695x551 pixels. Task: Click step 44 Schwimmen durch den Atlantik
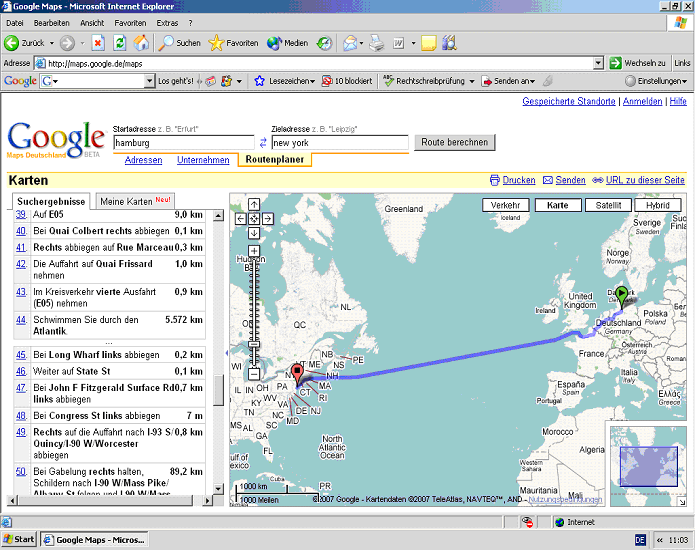tap(109, 325)
